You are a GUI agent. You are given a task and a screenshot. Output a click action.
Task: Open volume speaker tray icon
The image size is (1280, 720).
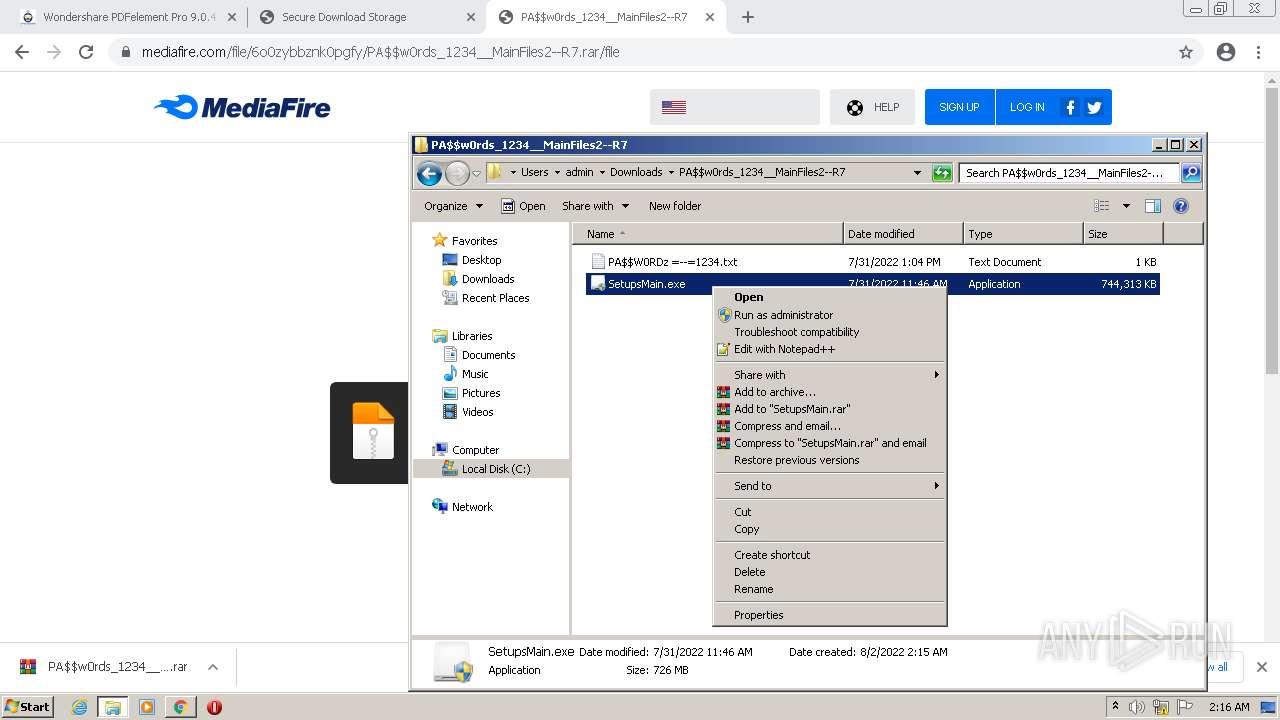(1137, 707)
